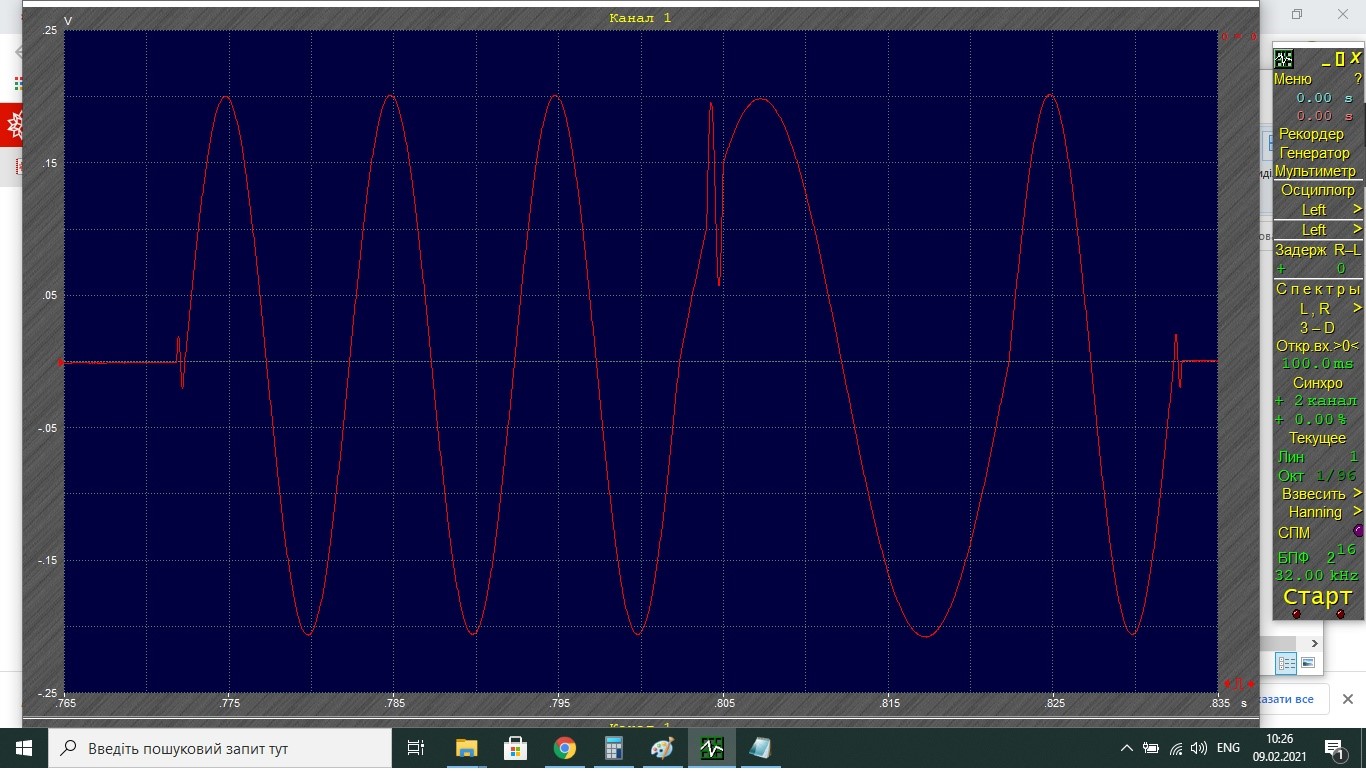The width and height of the screenshot is (1366, 771).
Task: Open the Мультиметр module
Action: [x=1315, y=171]
